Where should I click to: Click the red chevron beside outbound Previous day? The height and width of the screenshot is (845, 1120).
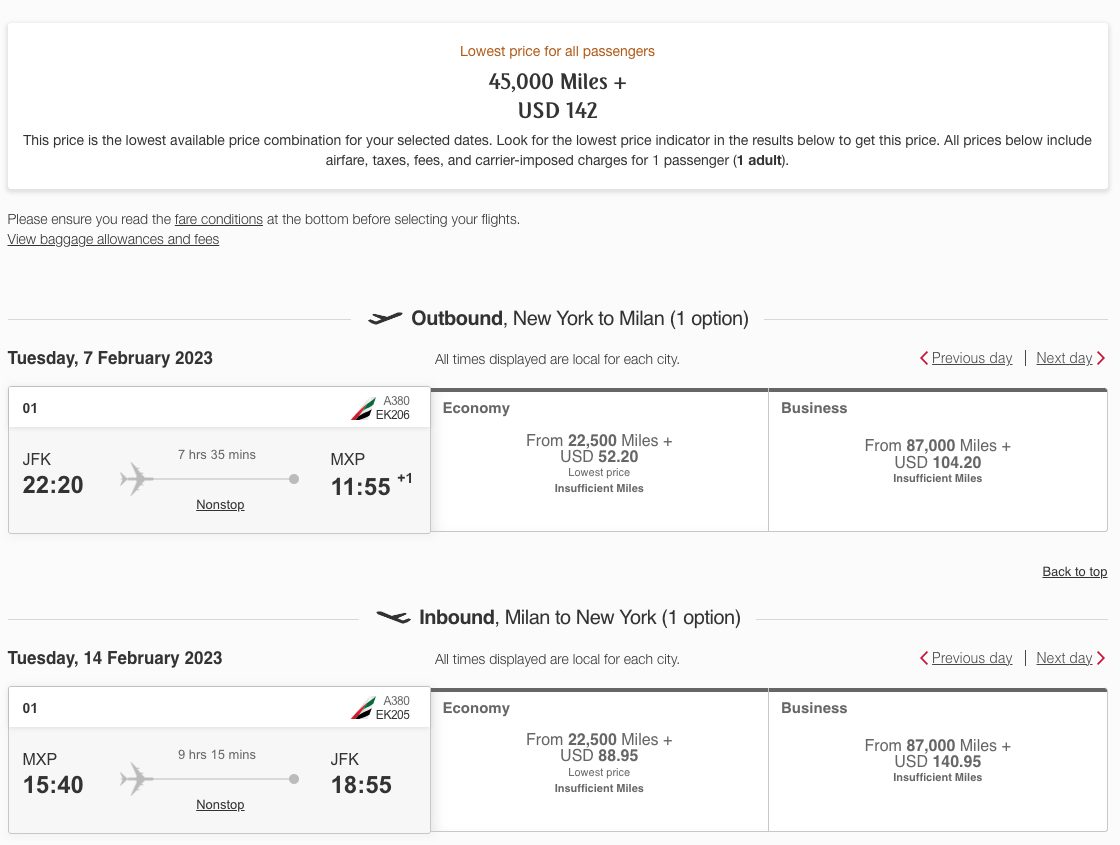click(x=924, y=358)
